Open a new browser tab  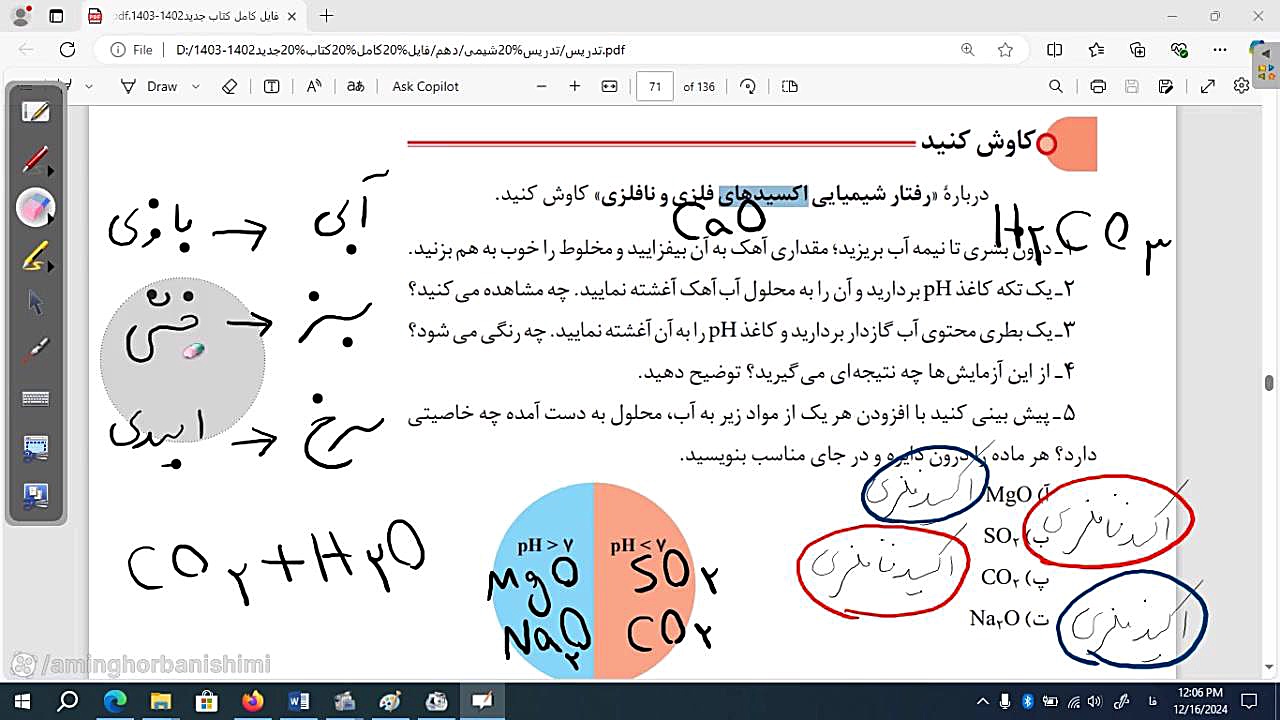[x=326, y=16]
